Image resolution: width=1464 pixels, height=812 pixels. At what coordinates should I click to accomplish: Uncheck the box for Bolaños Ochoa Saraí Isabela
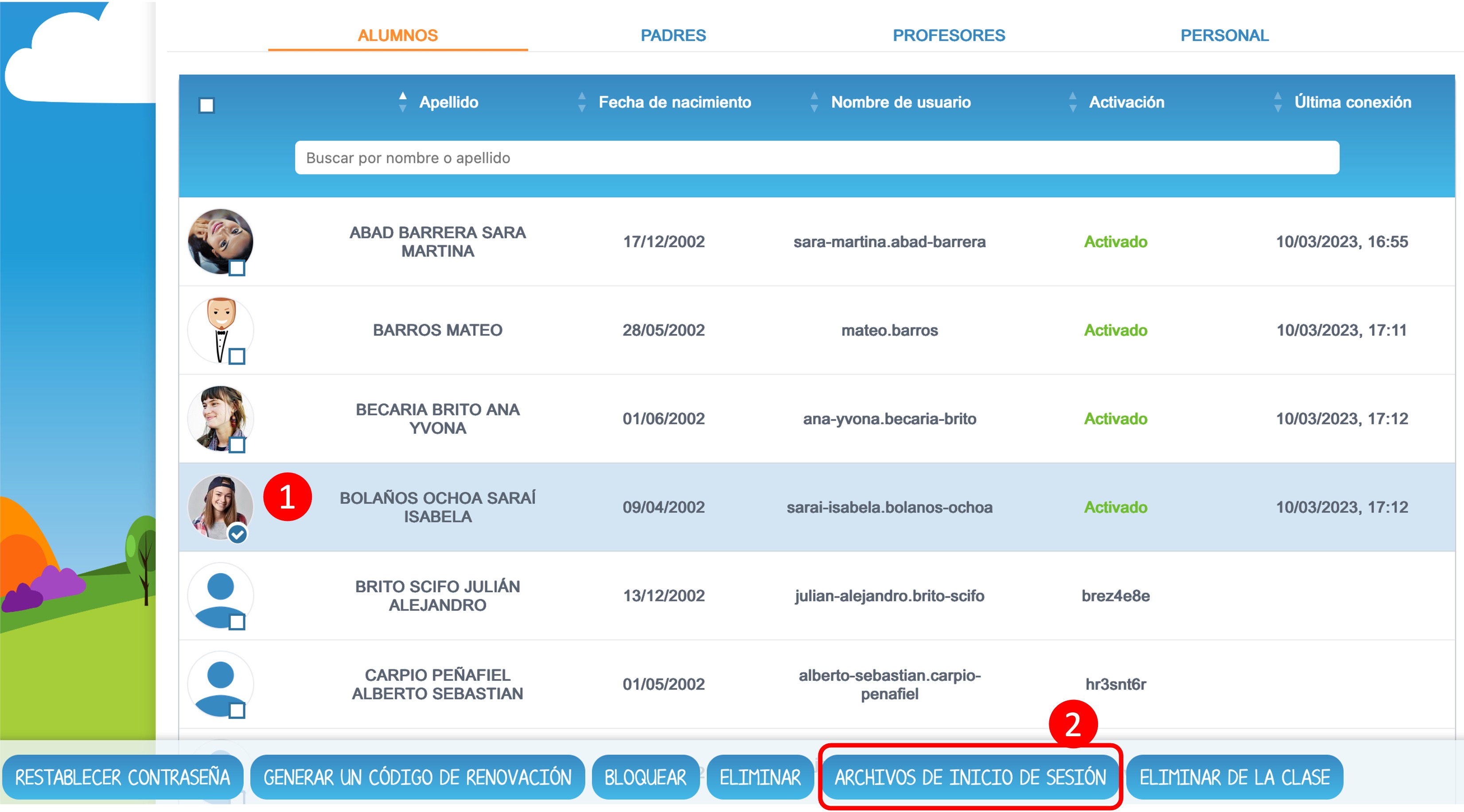[238, 533]
